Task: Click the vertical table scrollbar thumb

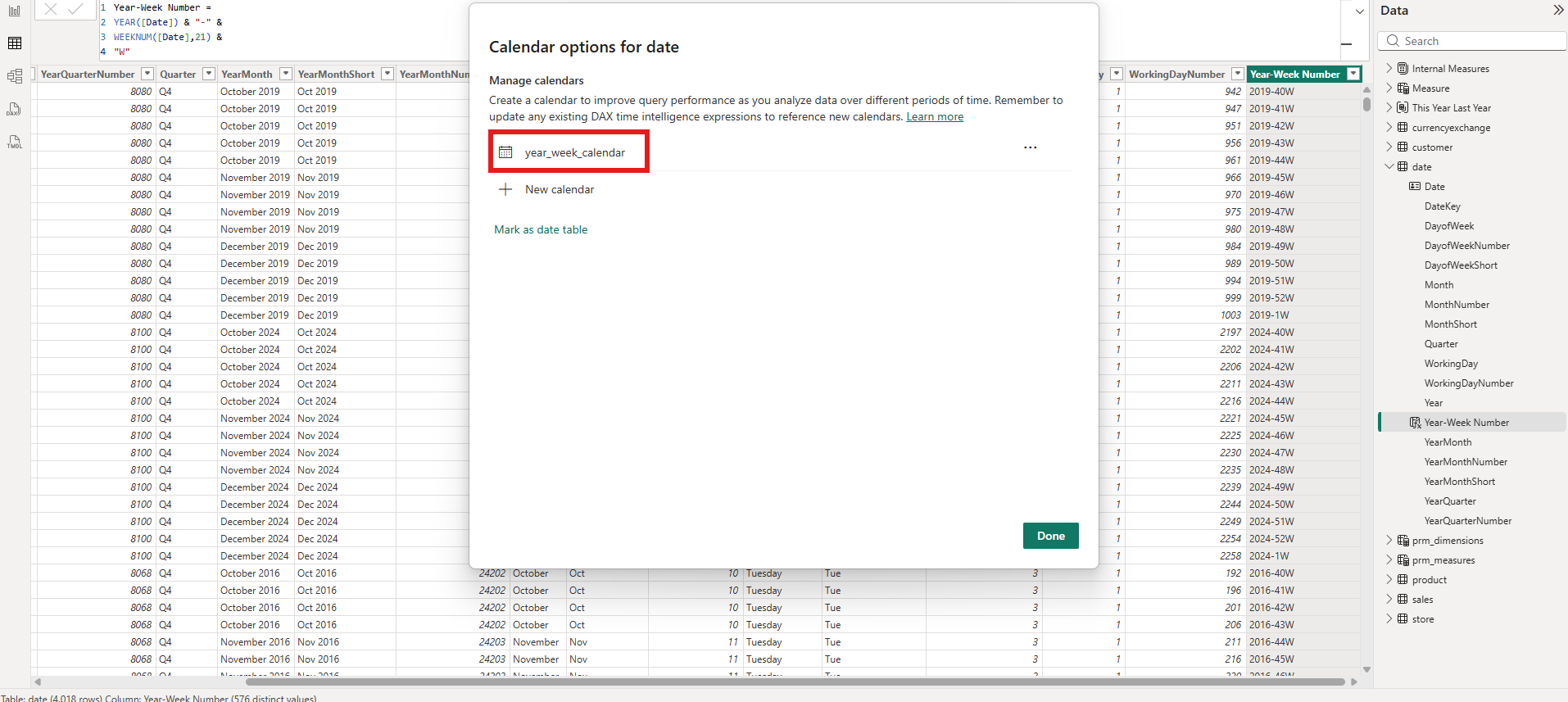Action: coord(1366,104)
